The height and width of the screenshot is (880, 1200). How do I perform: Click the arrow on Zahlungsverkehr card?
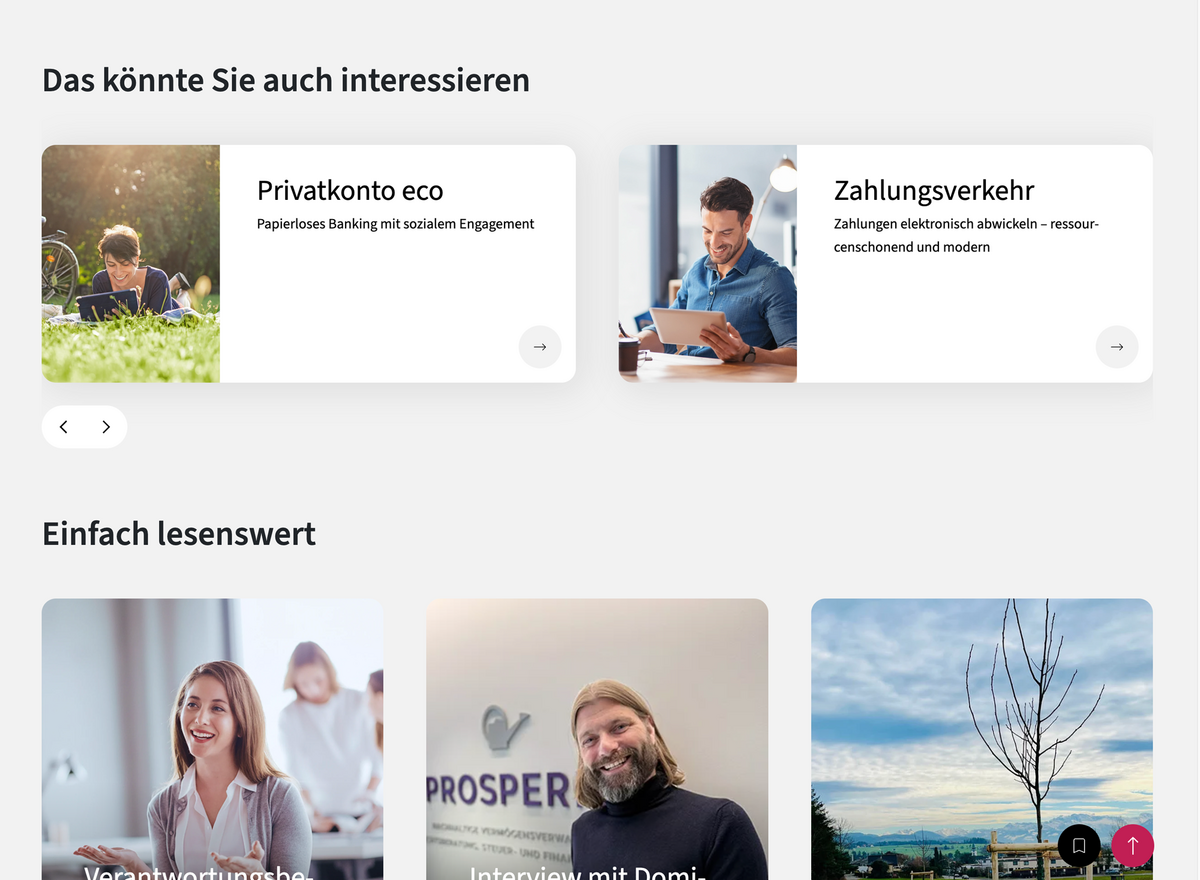[x=1117, y=347]
